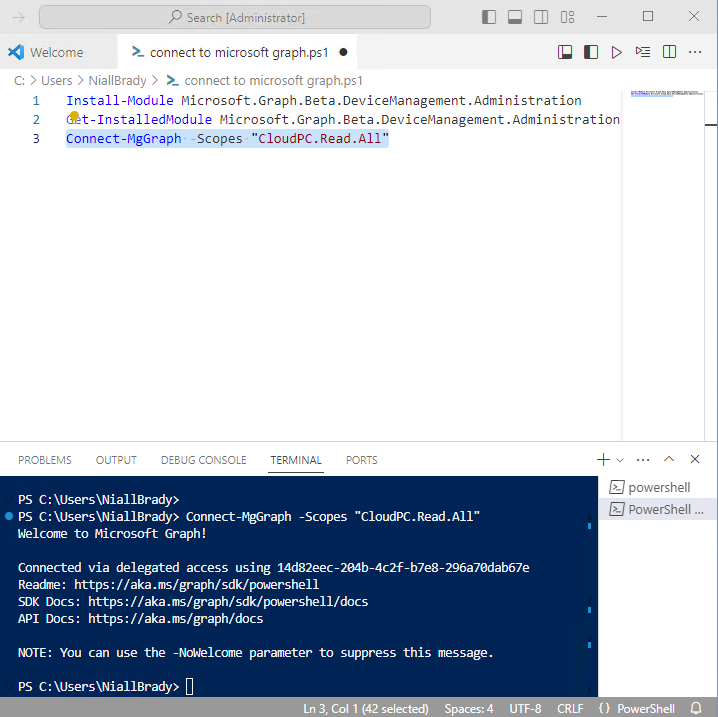
Task: Click UTF-8 encoding status item
Action: pos(525,709)
